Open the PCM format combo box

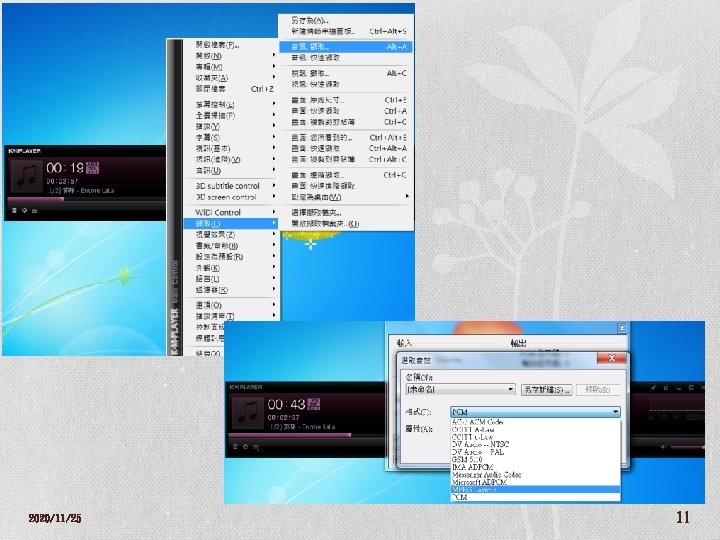[x=535, y=412]
